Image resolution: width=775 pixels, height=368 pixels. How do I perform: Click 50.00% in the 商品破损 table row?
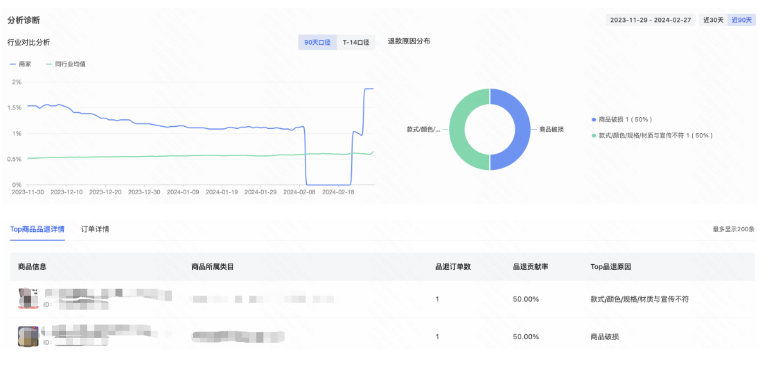pos(526,337)
